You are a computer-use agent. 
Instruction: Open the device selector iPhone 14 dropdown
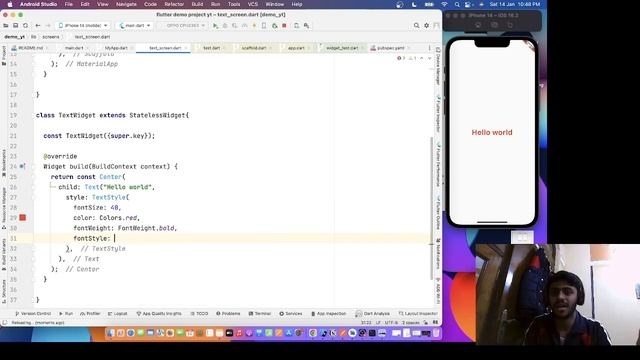[x=83, y=25]
